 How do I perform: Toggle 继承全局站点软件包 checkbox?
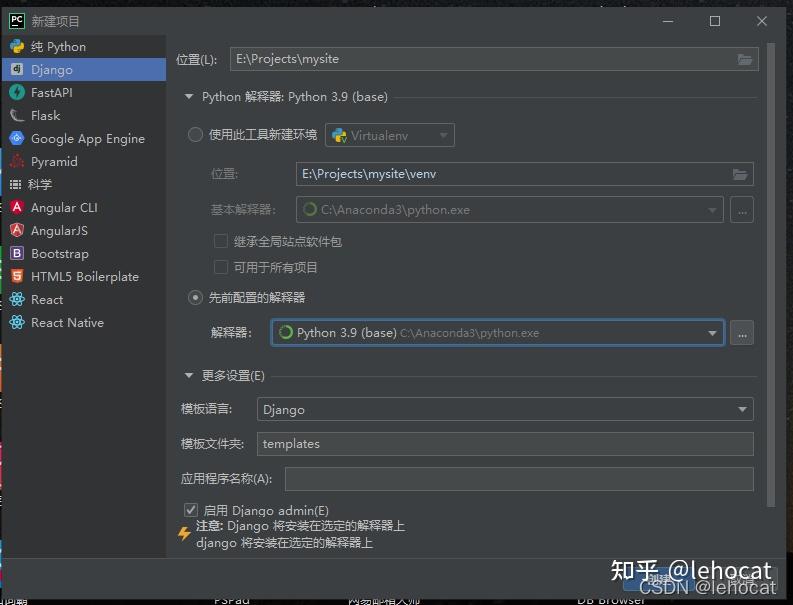click(x=221, y=241)
